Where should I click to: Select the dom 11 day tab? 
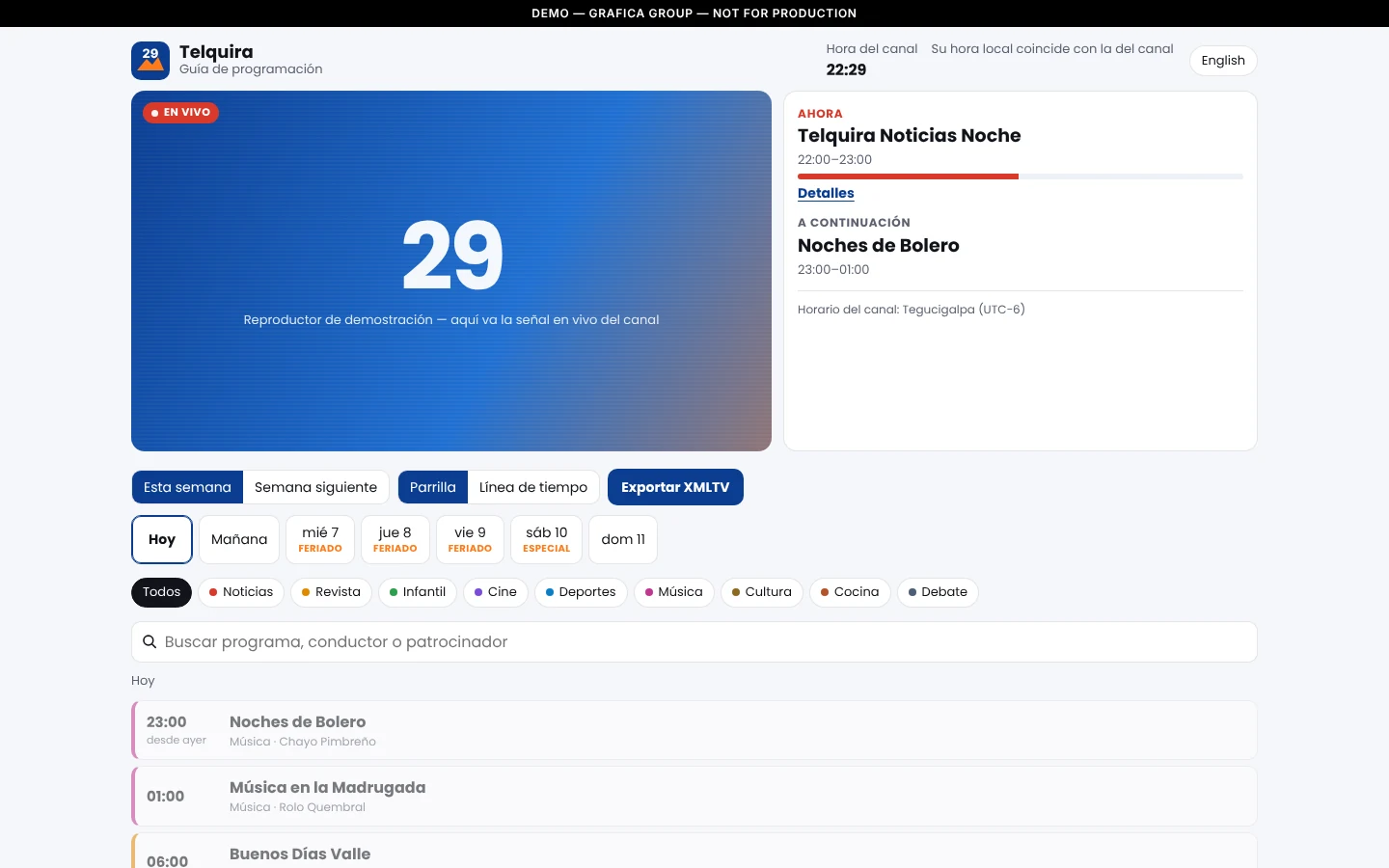[x=623, y=539]
